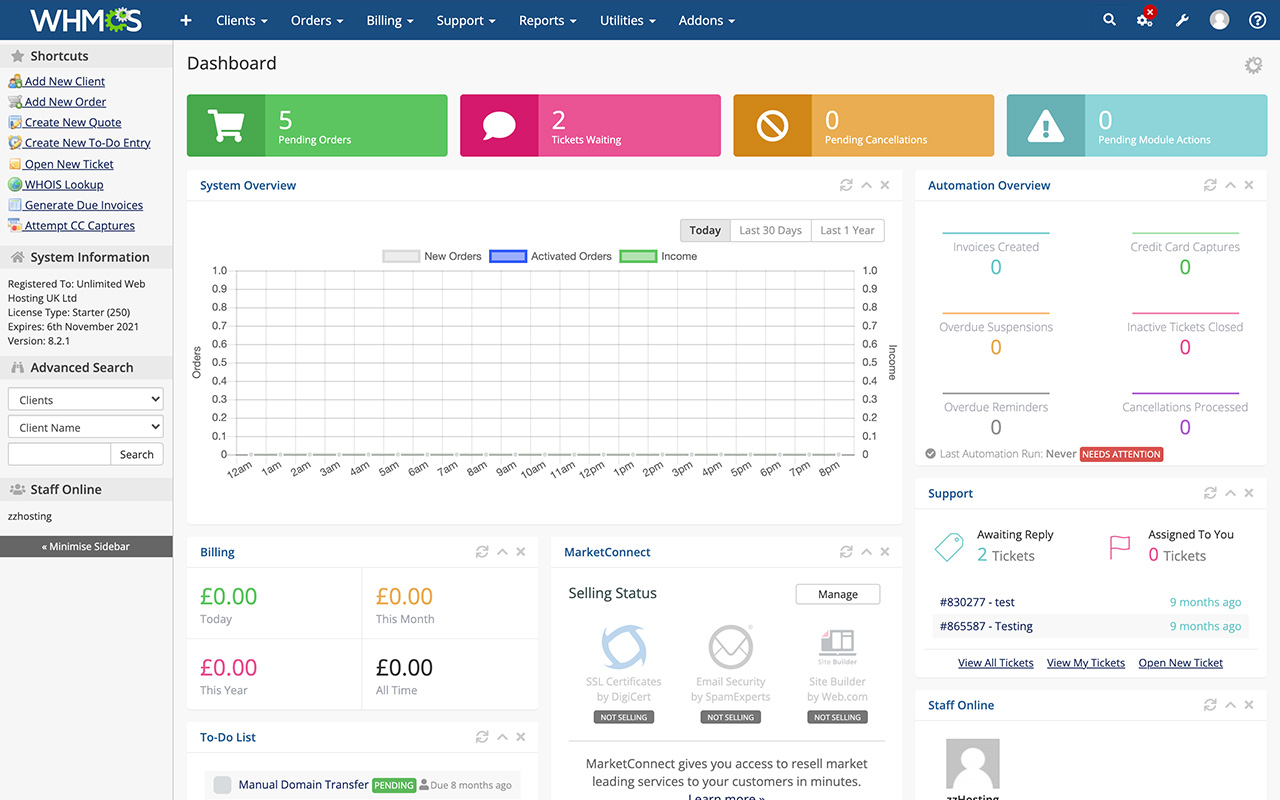Click the Minimise Sidebar button
The height and width of the screenshot is (800, 1280).
86,546
